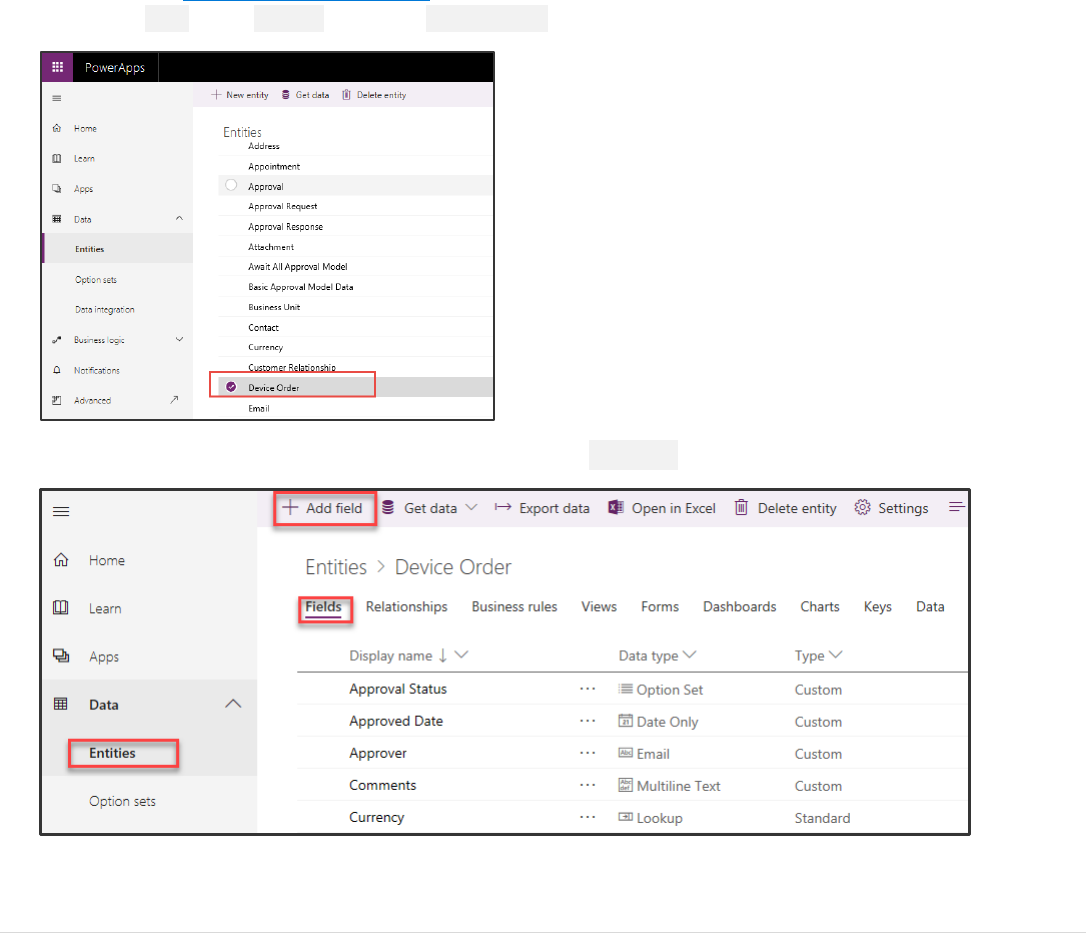The image size is (1086, 933).
Task: Open the Email entity
Action: (x=259, y=409)
